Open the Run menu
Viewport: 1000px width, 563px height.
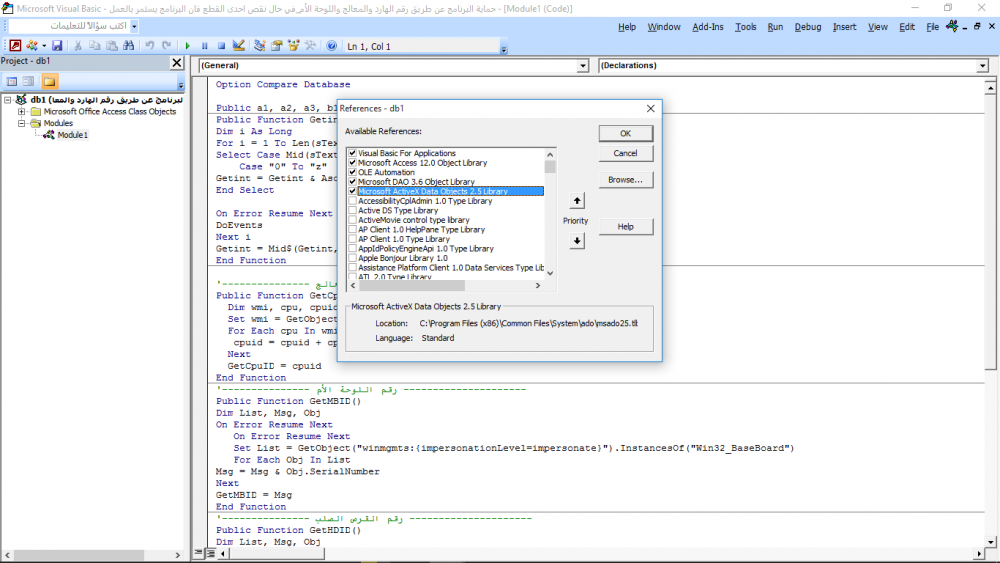point(775,27)
